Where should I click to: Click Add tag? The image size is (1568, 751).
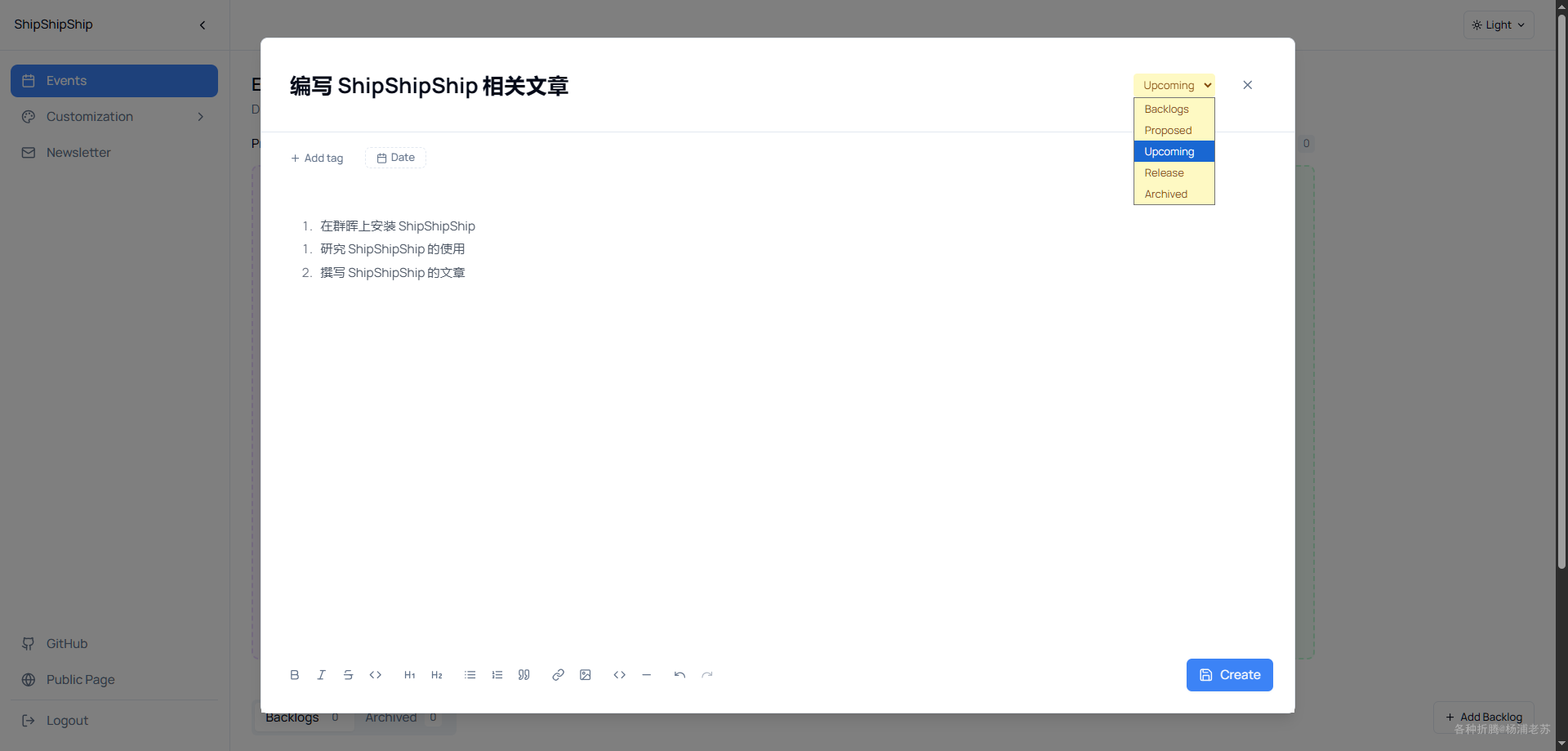click(317, 158)
